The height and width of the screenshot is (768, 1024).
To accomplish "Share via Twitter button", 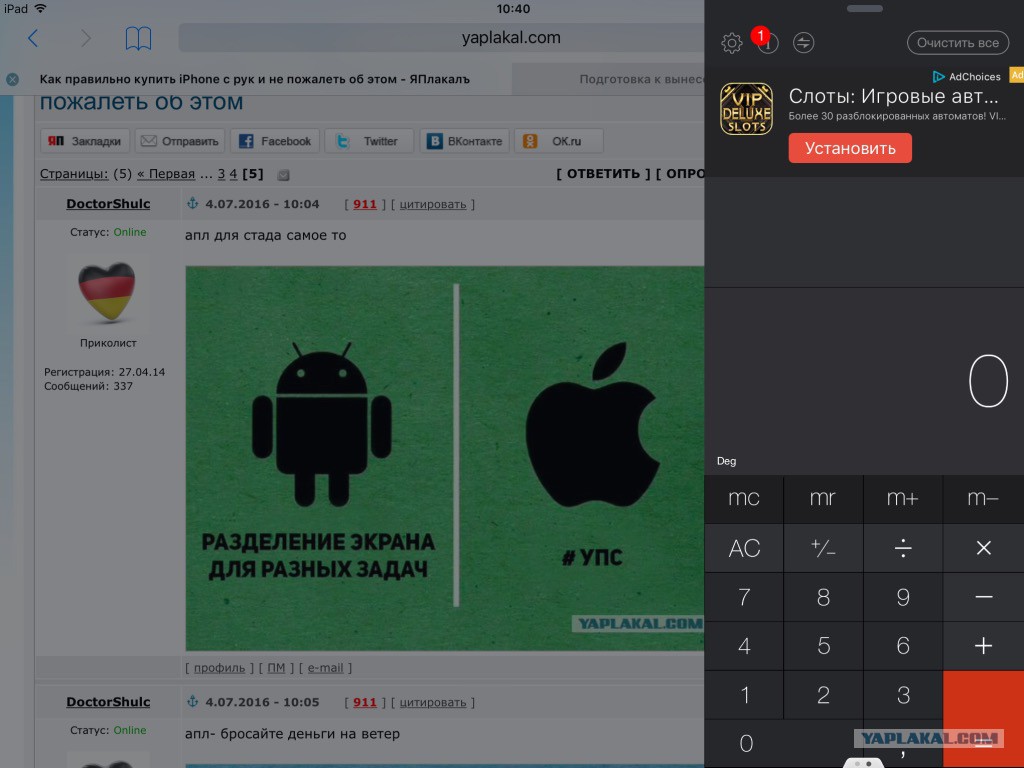I will pos(369,141).
